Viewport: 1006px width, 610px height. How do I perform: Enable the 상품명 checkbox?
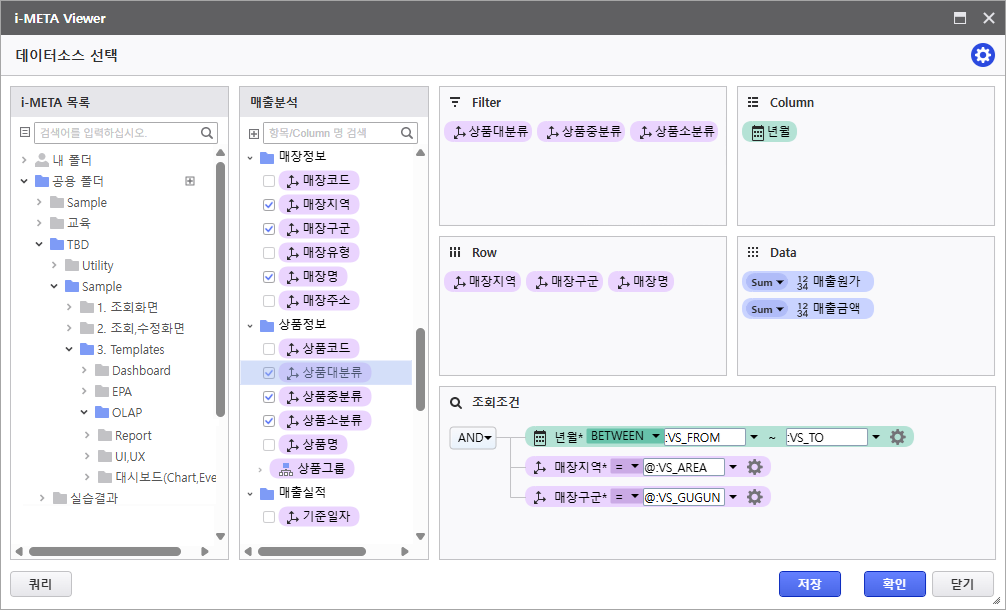click(268, 444)
